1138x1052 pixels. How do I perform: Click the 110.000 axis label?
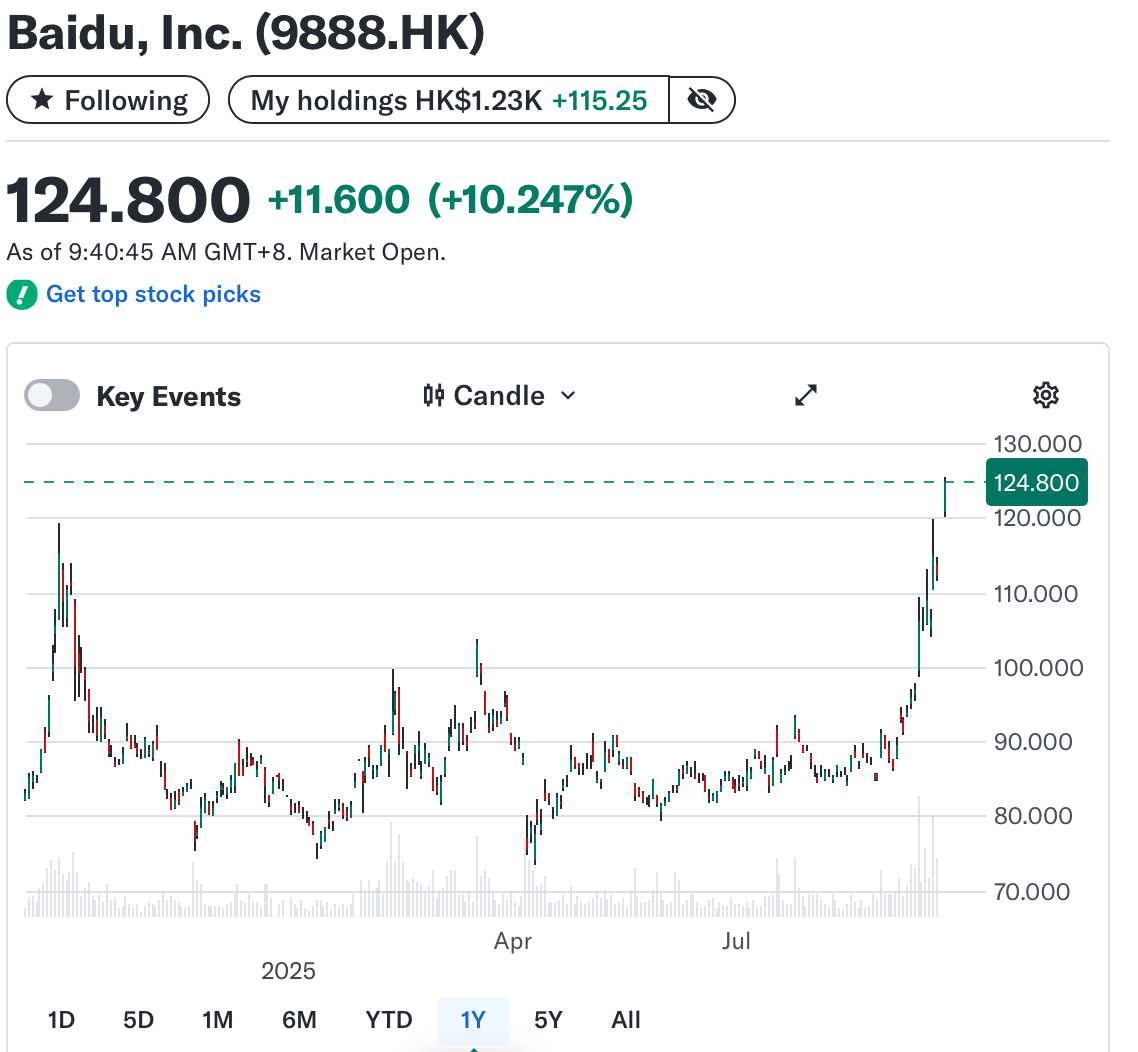click(x=1036, y=594)
